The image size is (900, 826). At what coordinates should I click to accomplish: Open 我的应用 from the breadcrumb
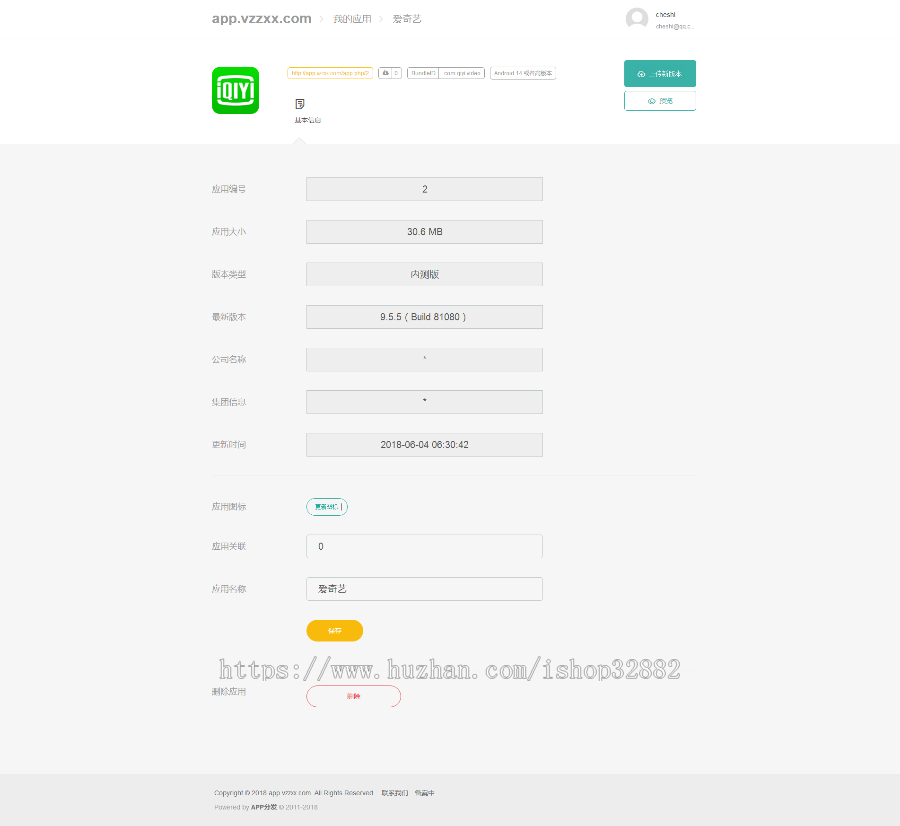pyautogui.click(x=352, y=17)
